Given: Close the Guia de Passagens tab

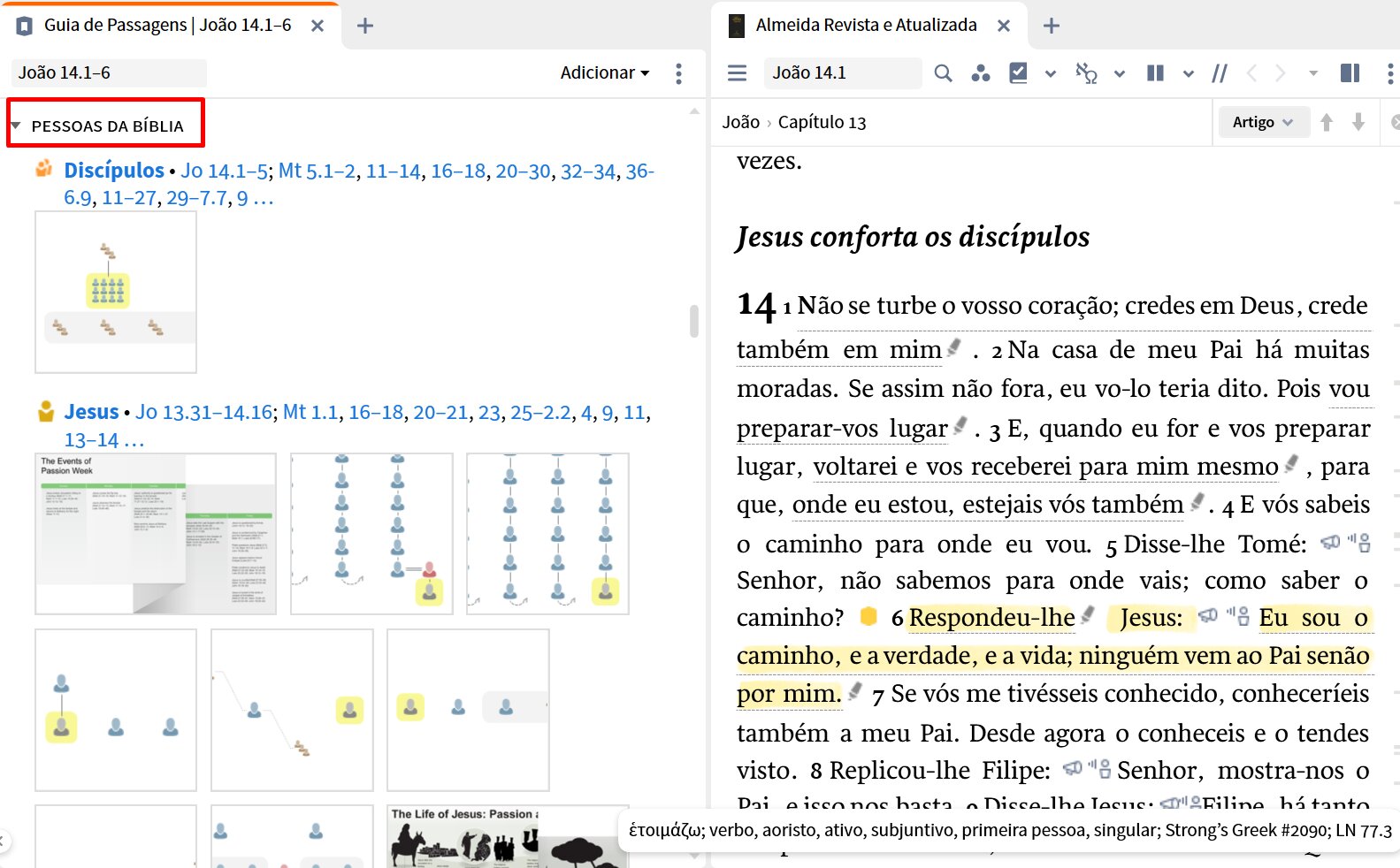Looking at the screenshot, I should click(x=317, y=26).
